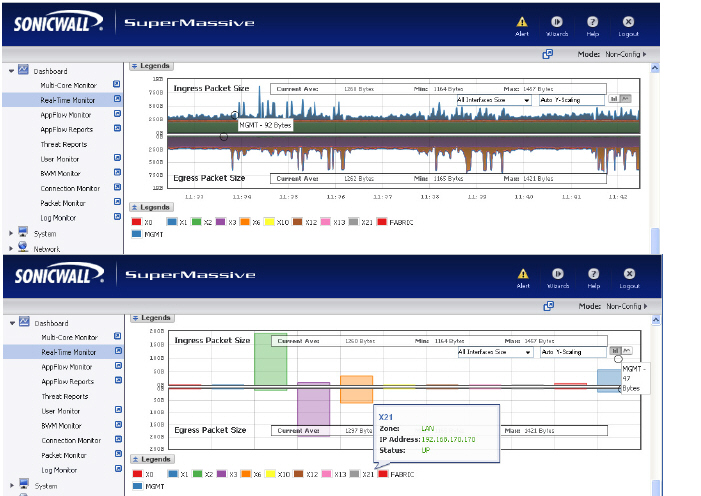The width and height of the screenshot is (701, 496).
Task: Pop out Real-Time Monitor icon, upper screenshot
Action: click(x=118, y=99)
